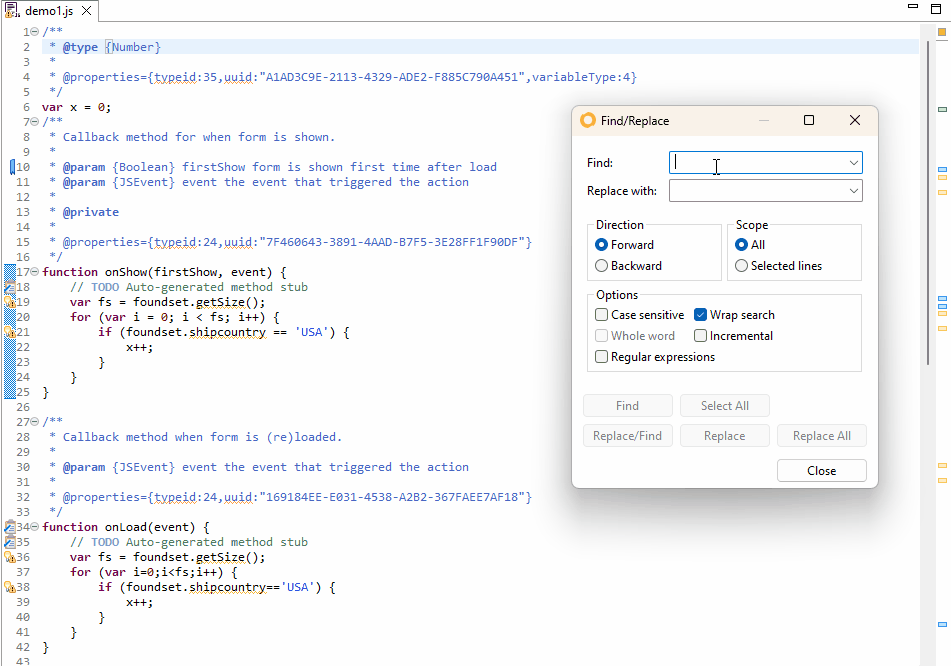
Task: Open the Find field history dropdown
Action: (853, 163)
